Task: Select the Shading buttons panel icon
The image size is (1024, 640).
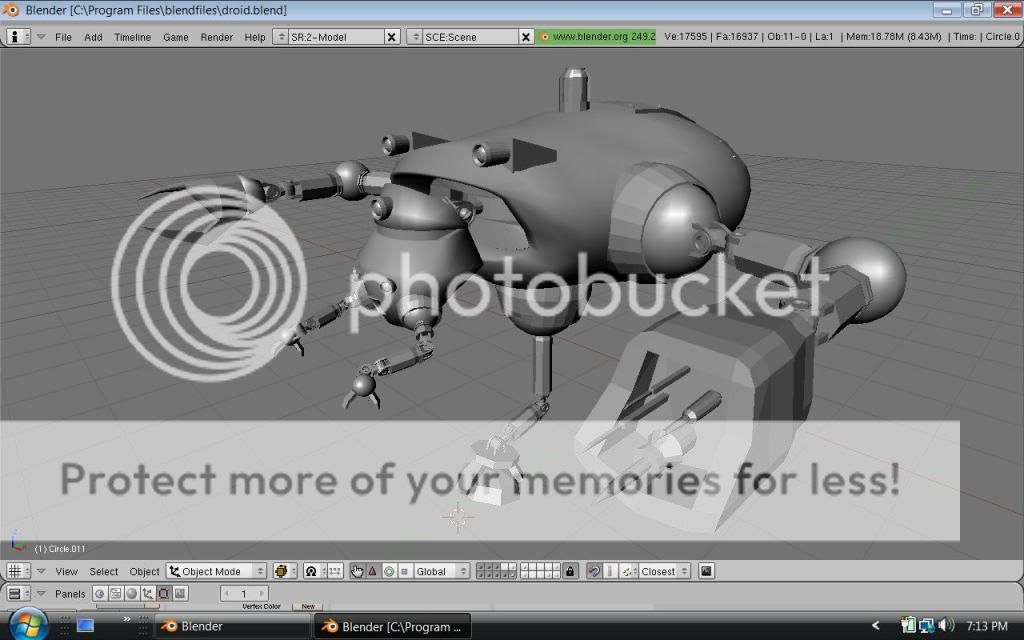Action: pyautogui.click(x=130, y=594)
